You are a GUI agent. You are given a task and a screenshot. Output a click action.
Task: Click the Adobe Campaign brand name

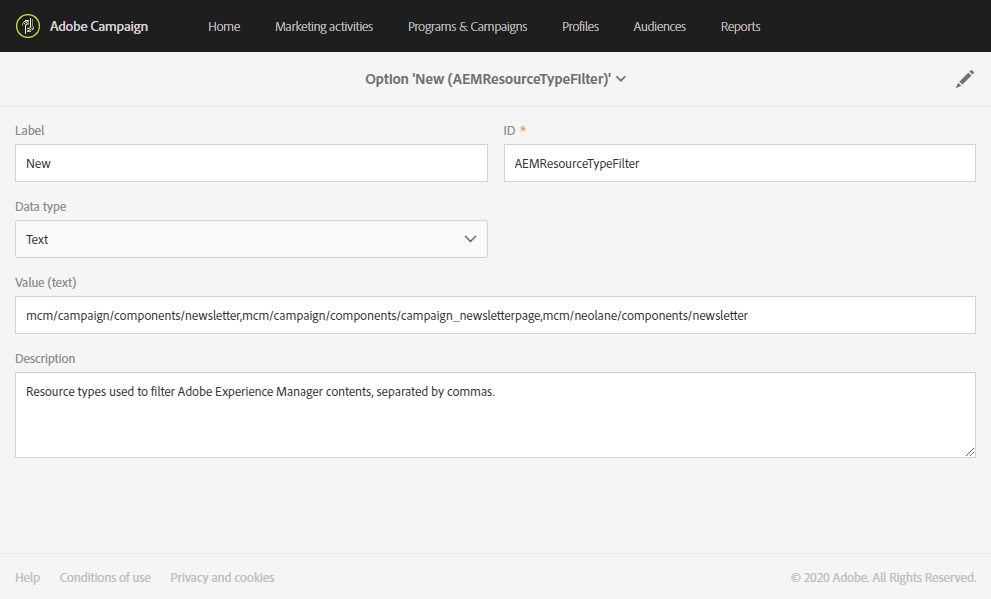[99, 26]
